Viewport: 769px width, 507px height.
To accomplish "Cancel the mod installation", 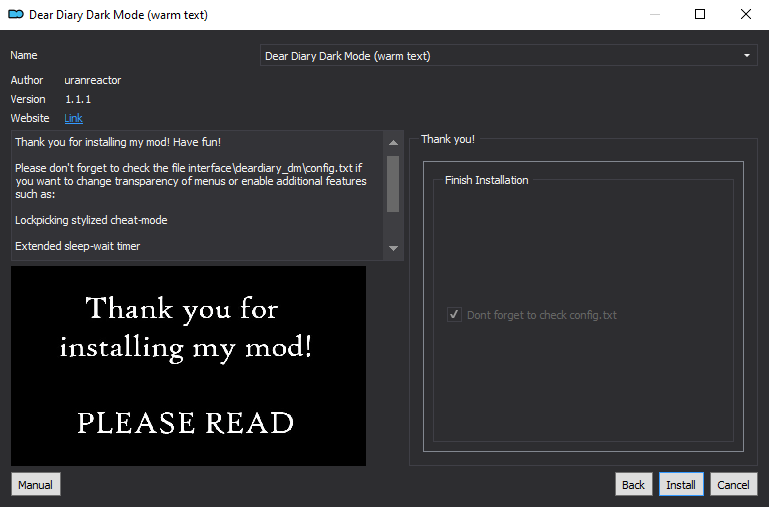I will 733,484.
